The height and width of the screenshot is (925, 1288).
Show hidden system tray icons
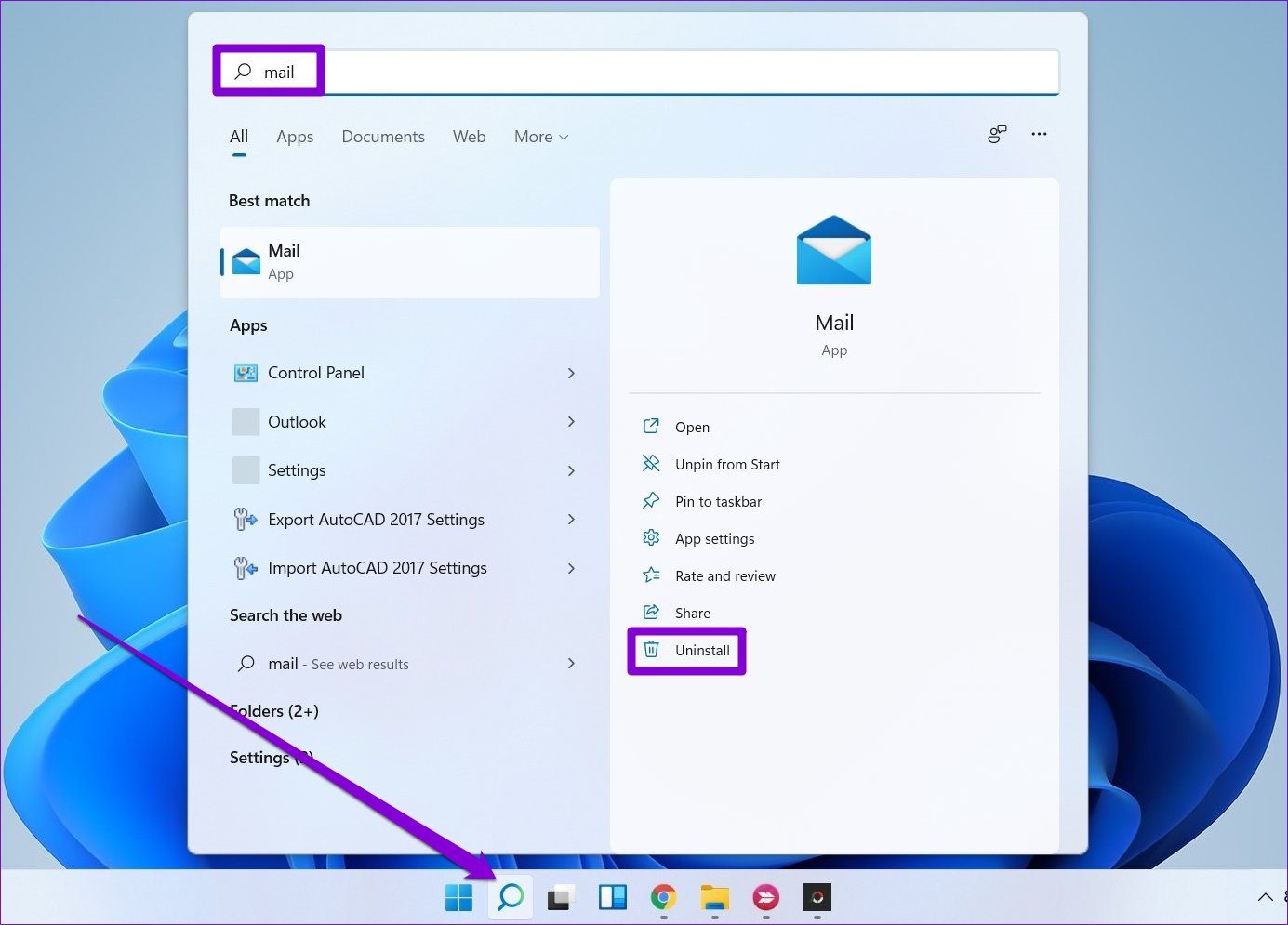click(1265, 897)
